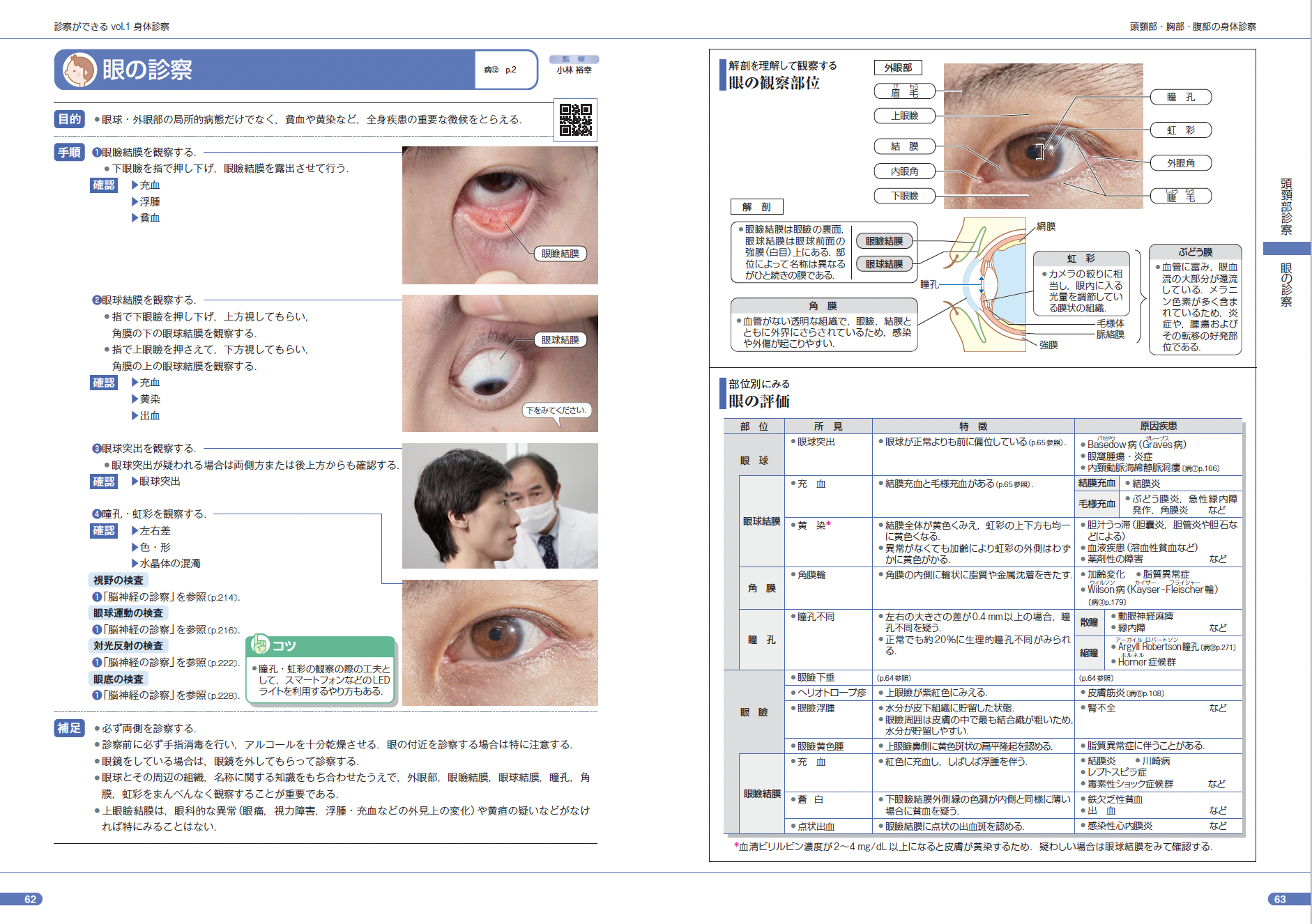The image size is (1312, 924).
Task: Click the 特徴 table column header
Action: tap(973, 426)
